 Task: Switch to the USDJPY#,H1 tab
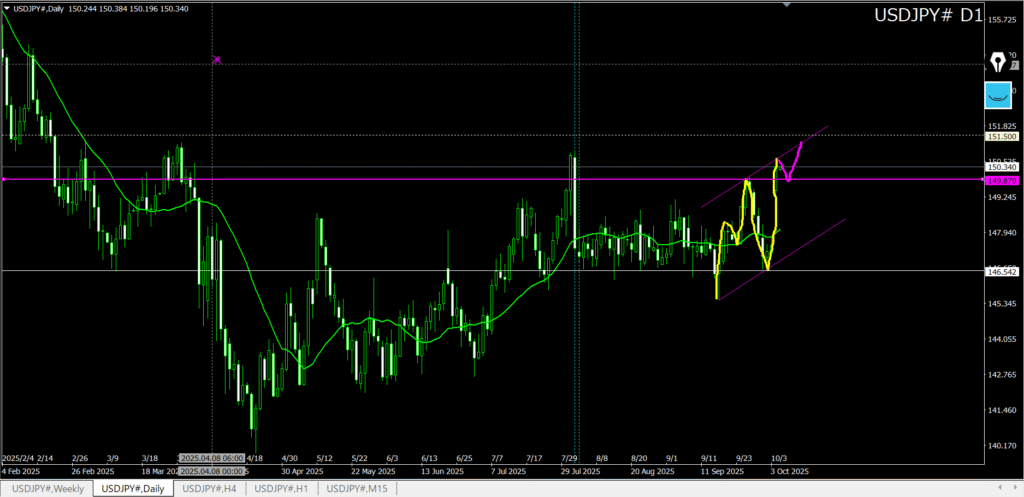pyautogui.click(x=282, y=488)
